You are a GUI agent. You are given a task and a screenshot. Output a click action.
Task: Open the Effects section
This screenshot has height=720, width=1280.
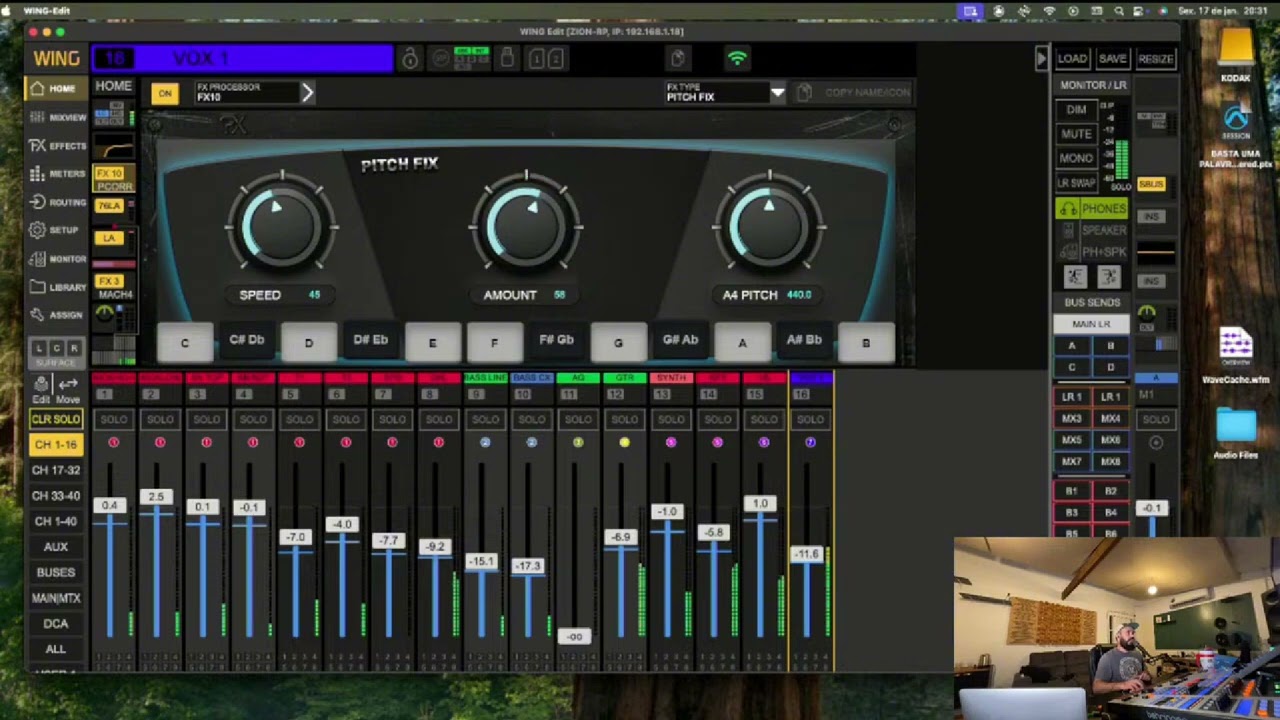(55, 145)
